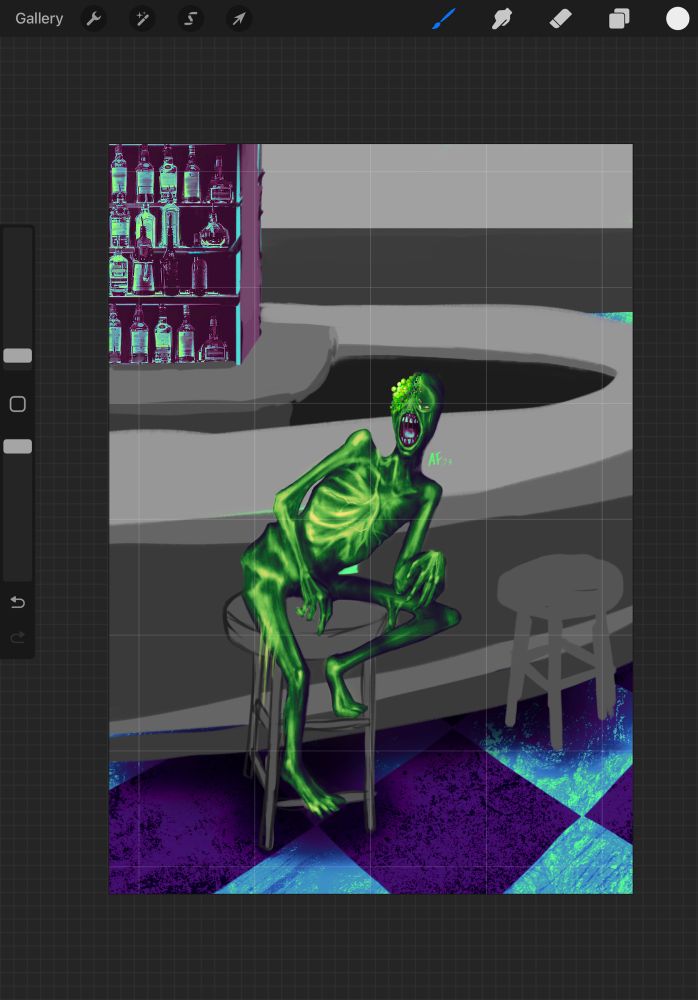
Task: Select the Eraser tool
Action: (x=560, y=19)
